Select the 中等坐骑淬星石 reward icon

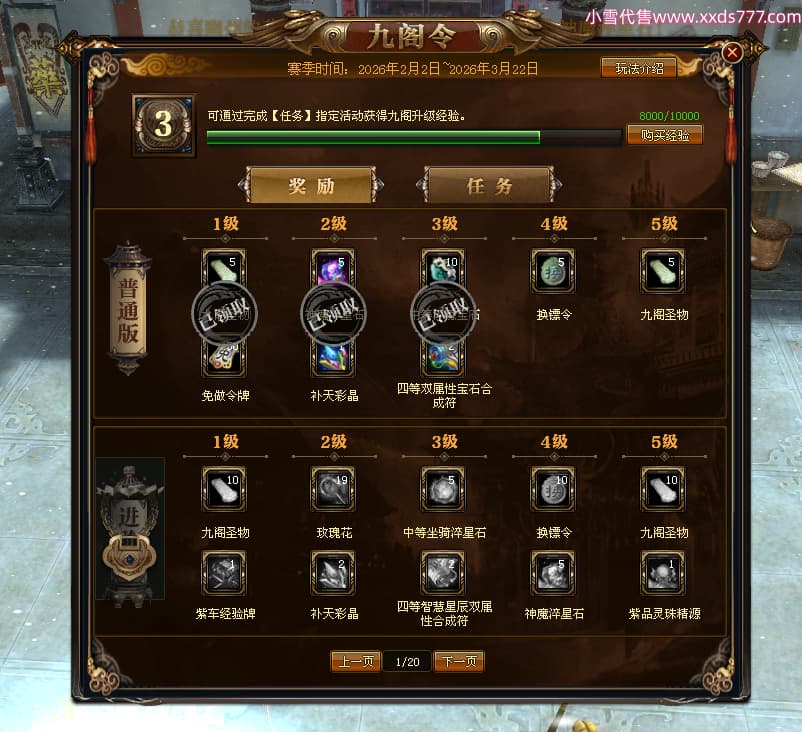443,489
